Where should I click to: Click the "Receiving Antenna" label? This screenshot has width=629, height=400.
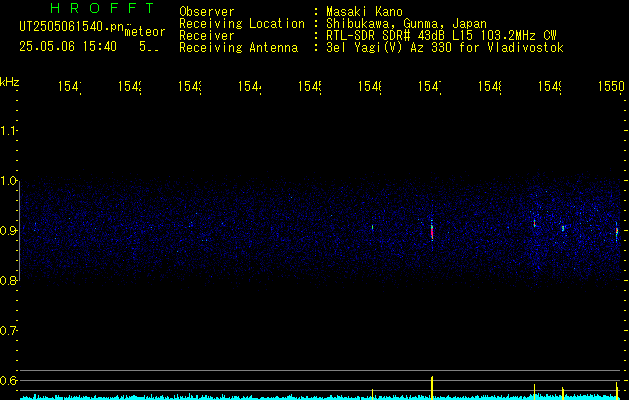(x=238, y=48)
